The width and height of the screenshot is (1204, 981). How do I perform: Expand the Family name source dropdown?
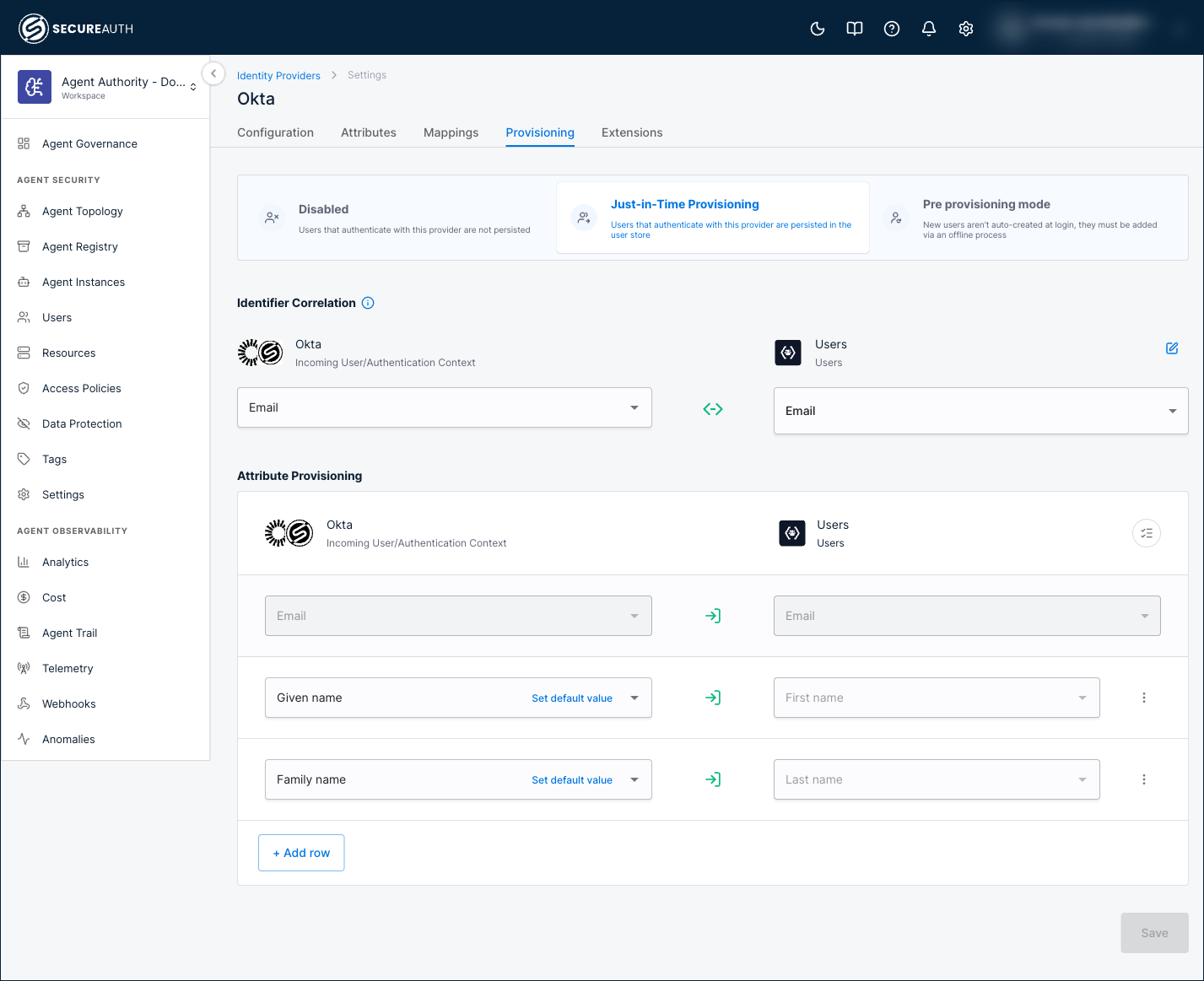(634, 779)
